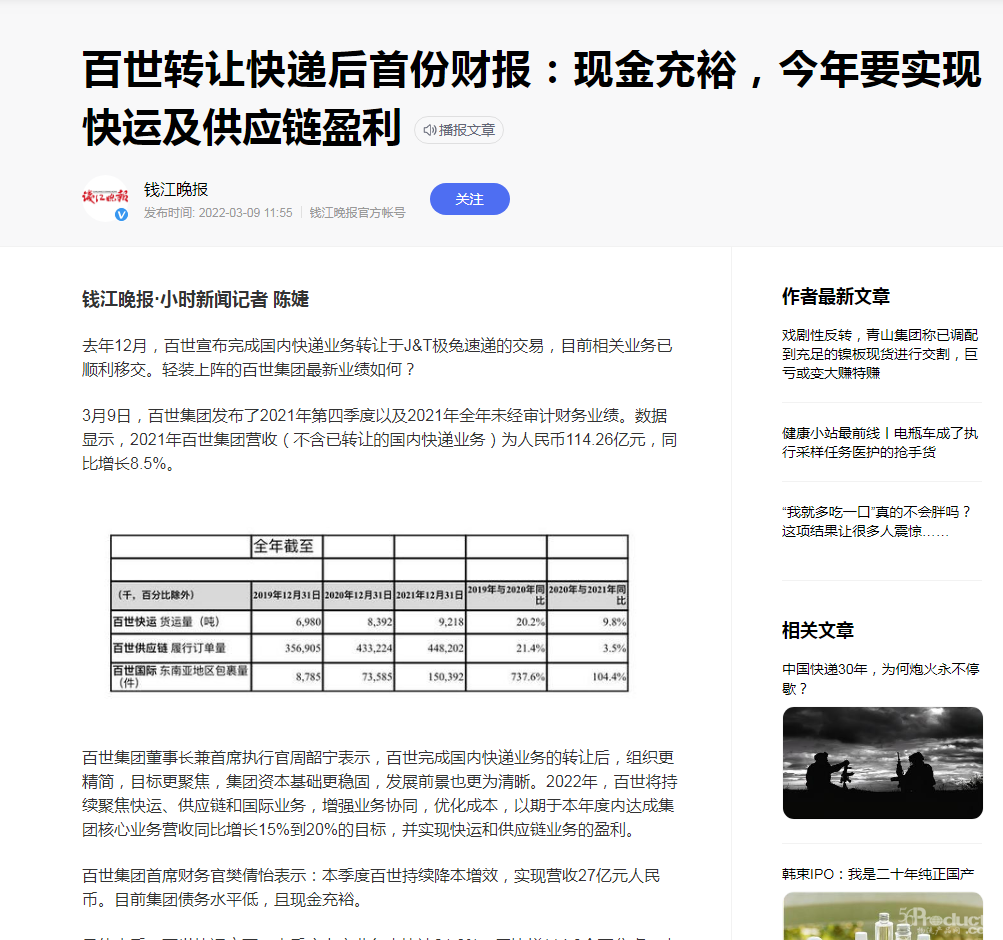Screen dimensions: 1003x940
Task: Open the article 戏剧性反转，青山集团称已调配
Action: [x=880, y=354]
